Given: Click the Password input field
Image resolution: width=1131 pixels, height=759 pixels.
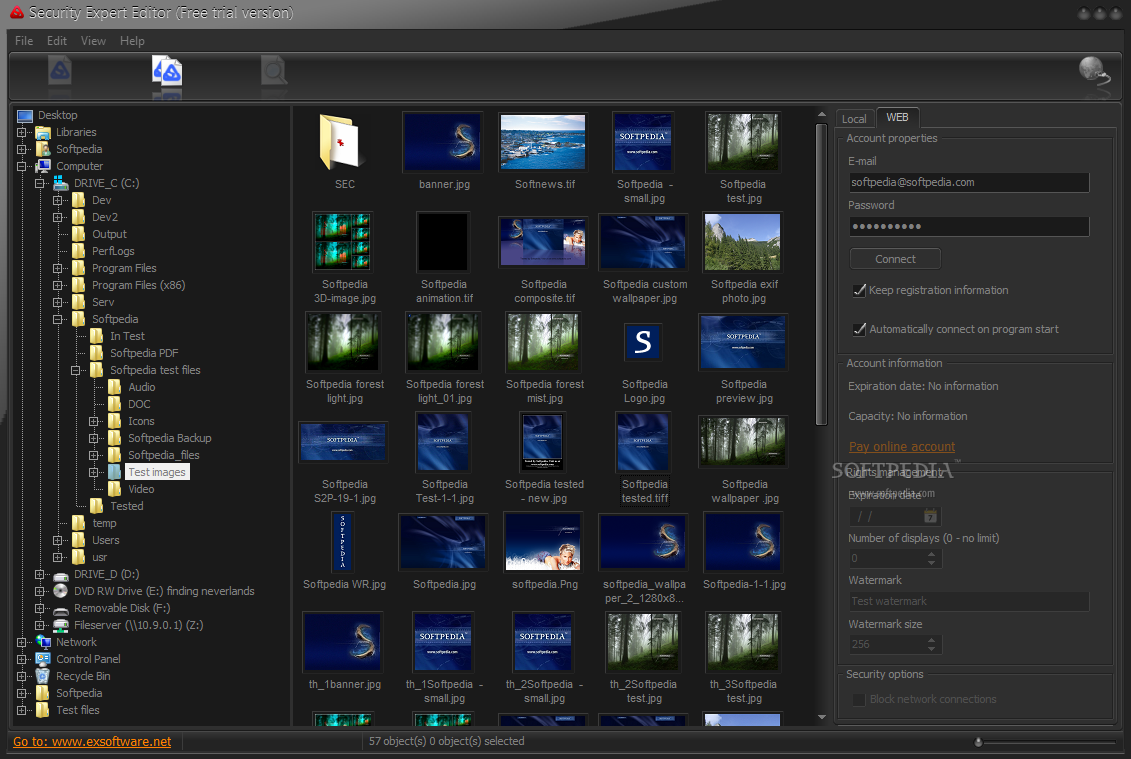Looking at the screenshot, I should (969, 227).
